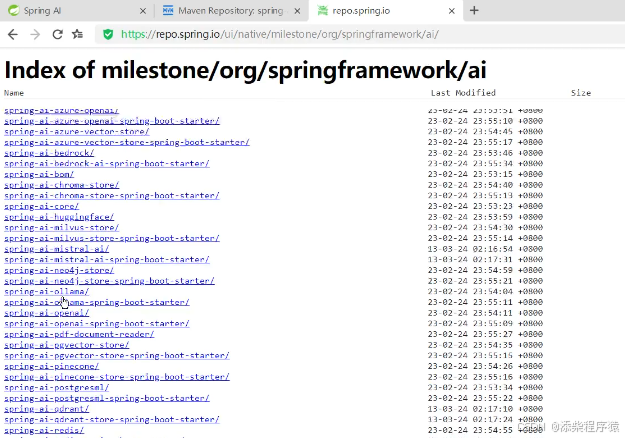Open spring-ai-redis/ folder link
625x438 pixels.
tap(44, 430)
